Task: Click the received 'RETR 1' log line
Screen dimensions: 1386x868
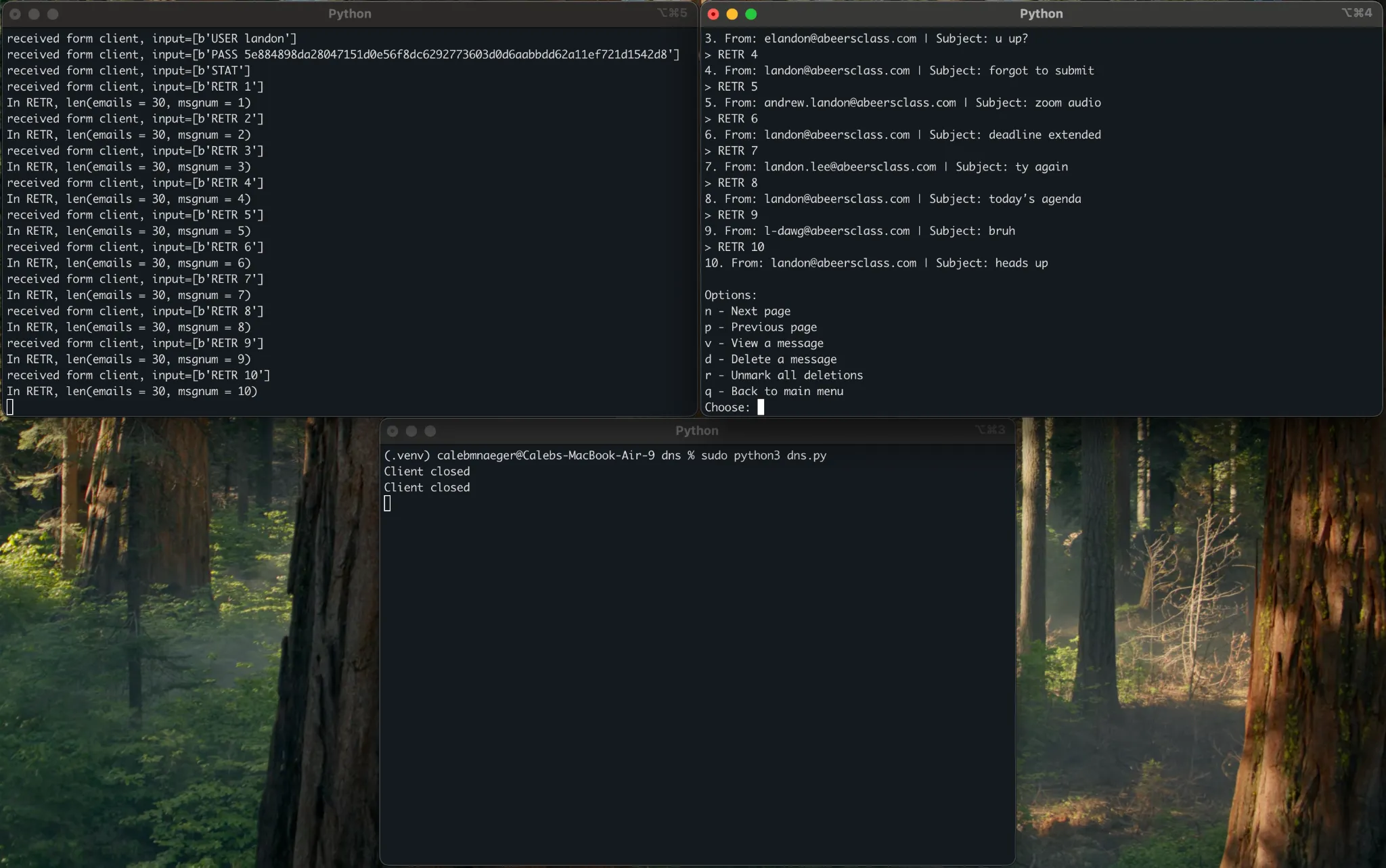Action: (135, 87)
